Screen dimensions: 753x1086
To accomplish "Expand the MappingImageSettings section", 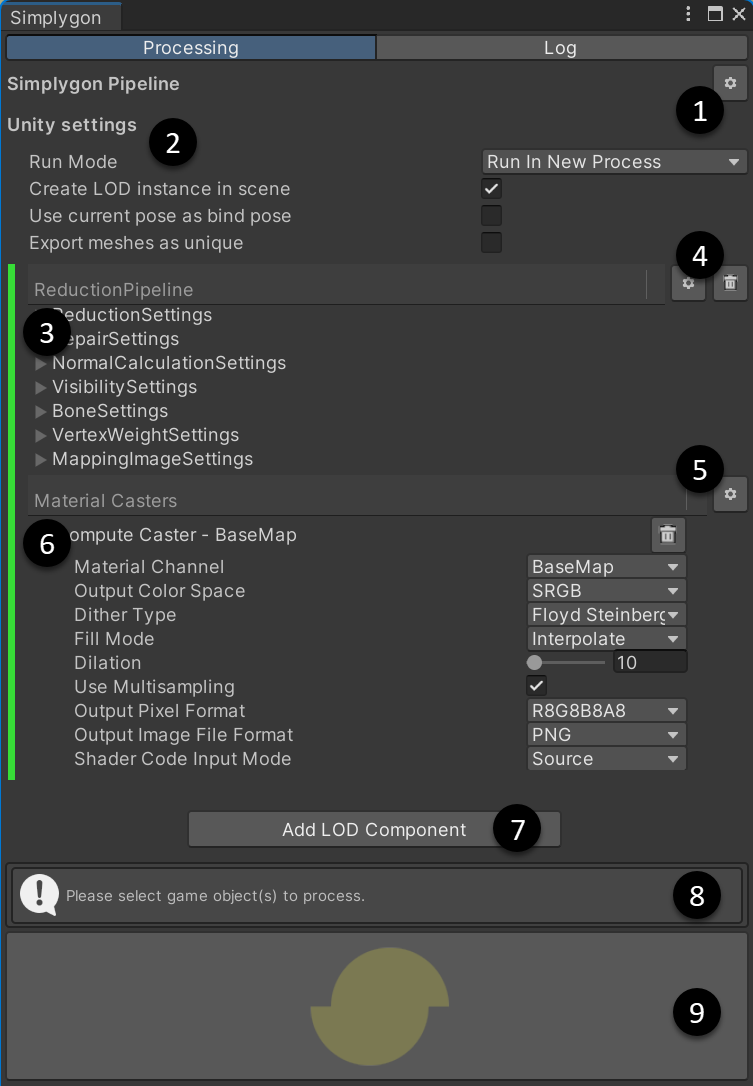I will [x=40, y=459].
